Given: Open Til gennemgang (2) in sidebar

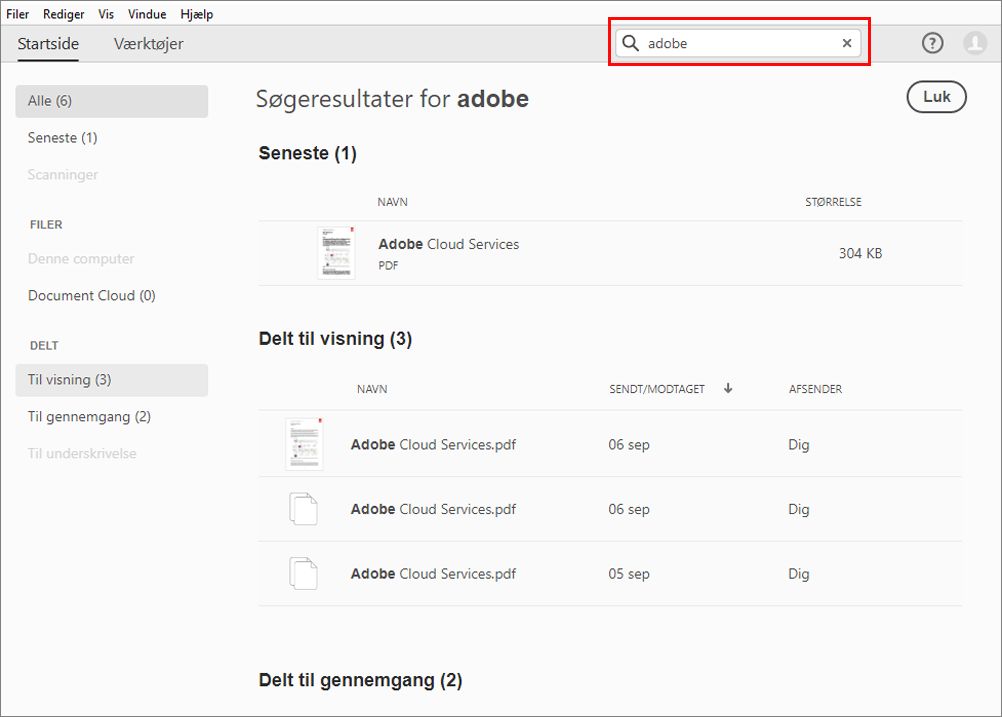Looking at the screenshot, I should click(x=89, y=417).
